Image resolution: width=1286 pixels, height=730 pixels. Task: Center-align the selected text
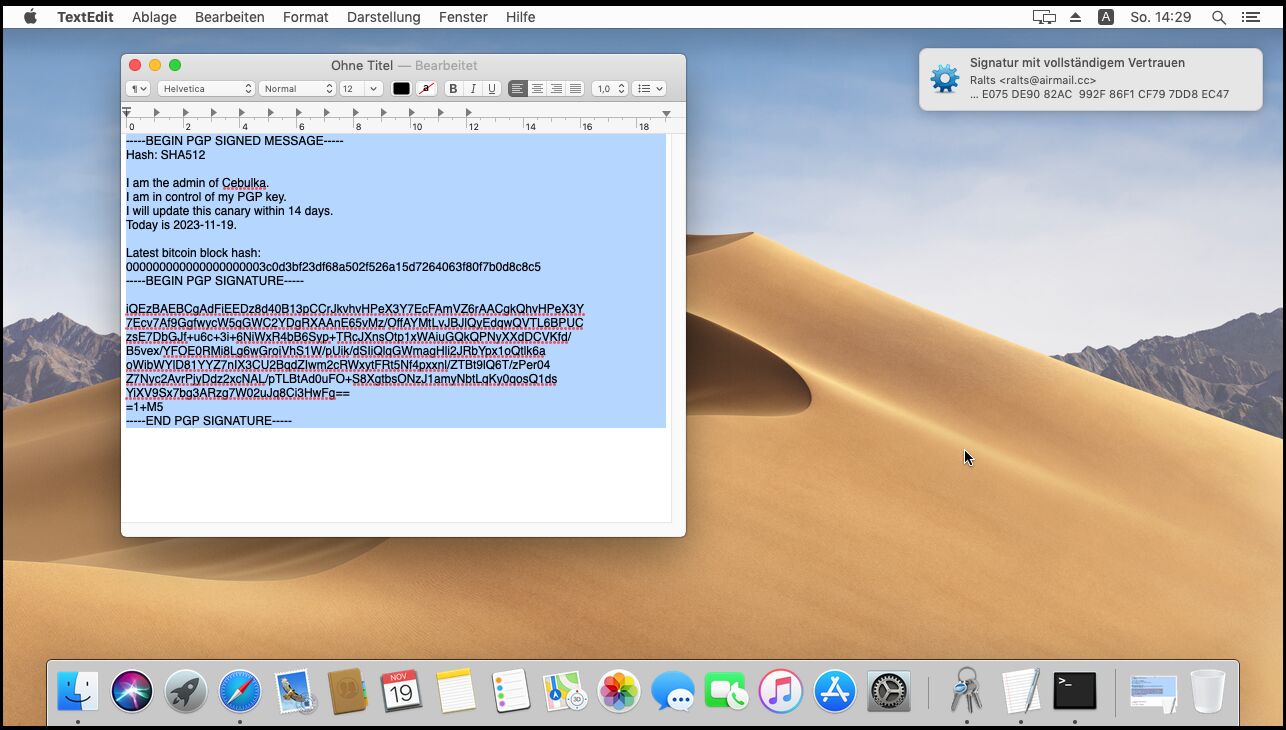[537, 89]
